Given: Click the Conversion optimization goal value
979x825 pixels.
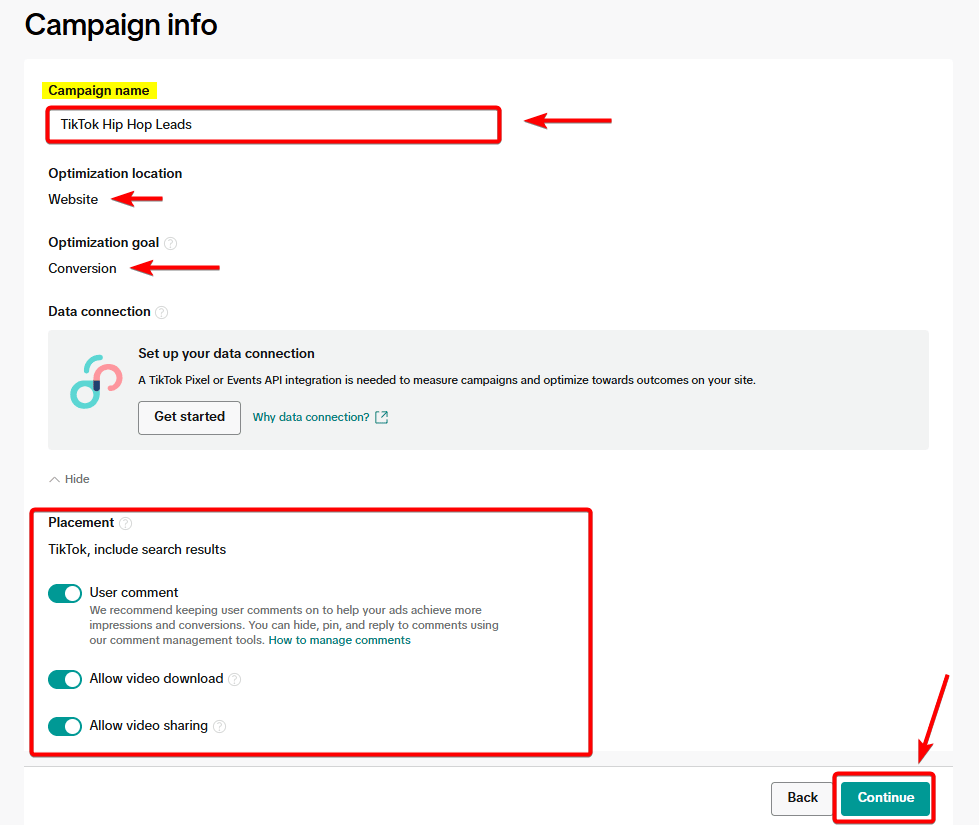Looking at the screenshot, I should click(82, 268).
